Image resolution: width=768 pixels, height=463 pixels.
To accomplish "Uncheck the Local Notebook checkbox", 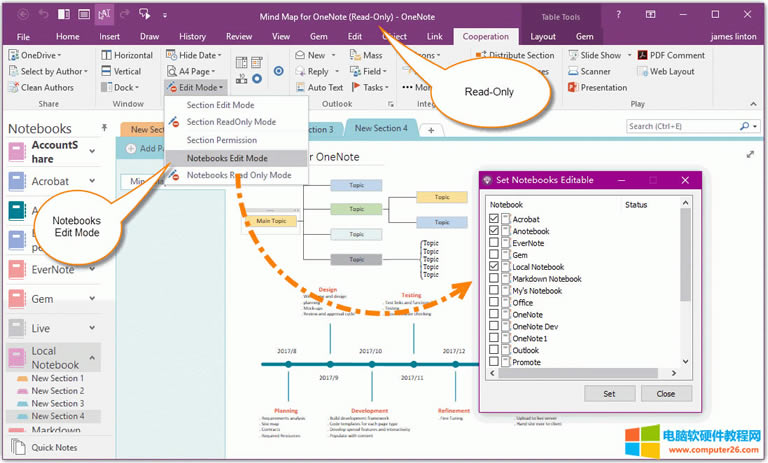I will pos(493,267).
